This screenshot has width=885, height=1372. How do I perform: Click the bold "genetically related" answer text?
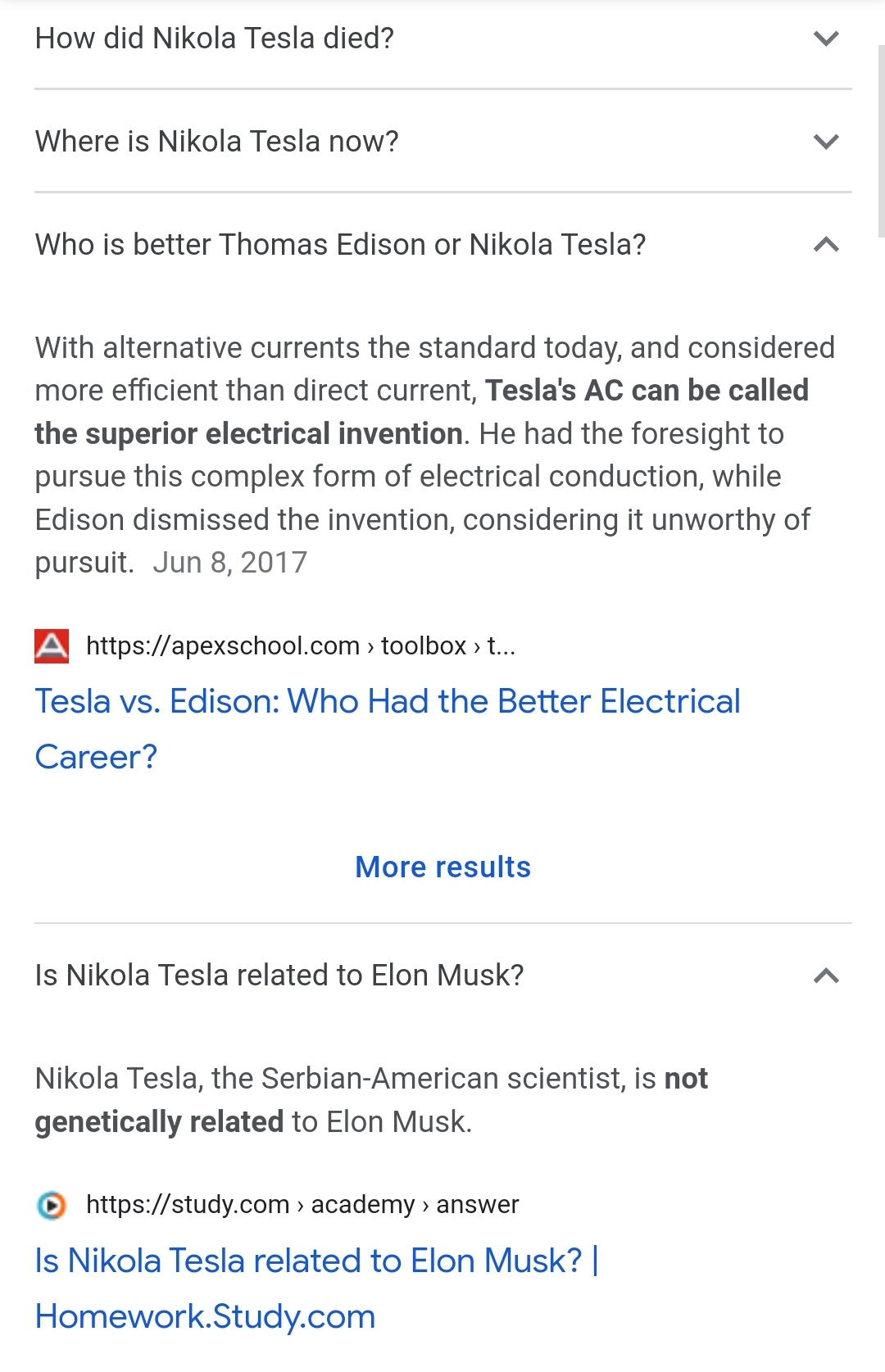(159, 1122)
